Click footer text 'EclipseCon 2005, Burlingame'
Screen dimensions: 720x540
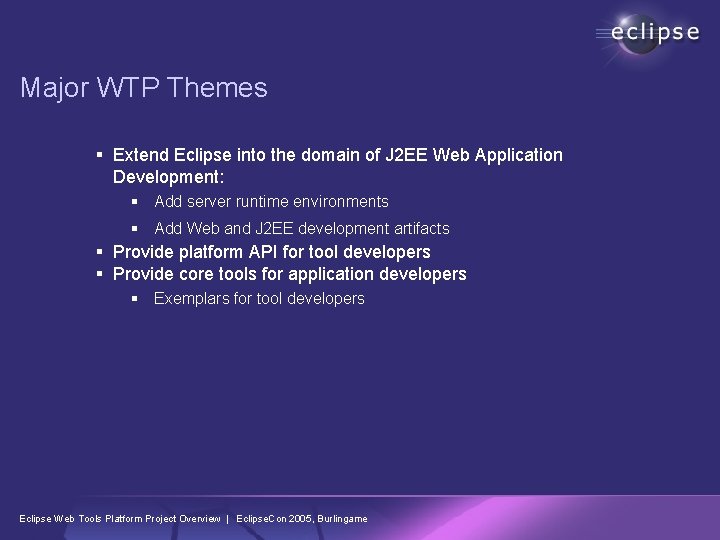tap(302, 518)
